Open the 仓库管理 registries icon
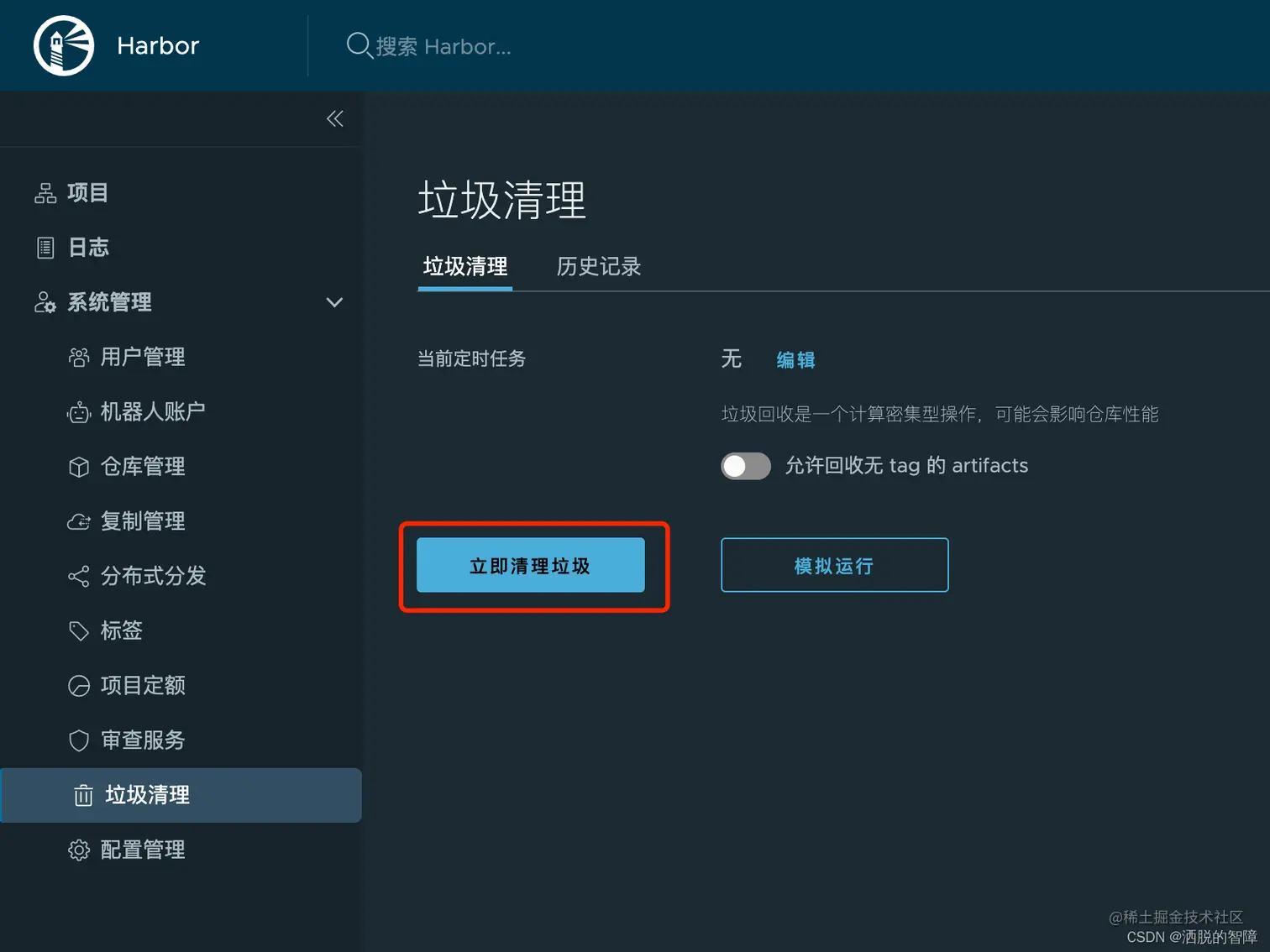Viewport: 1270px width, 952px height. (79, 467)
